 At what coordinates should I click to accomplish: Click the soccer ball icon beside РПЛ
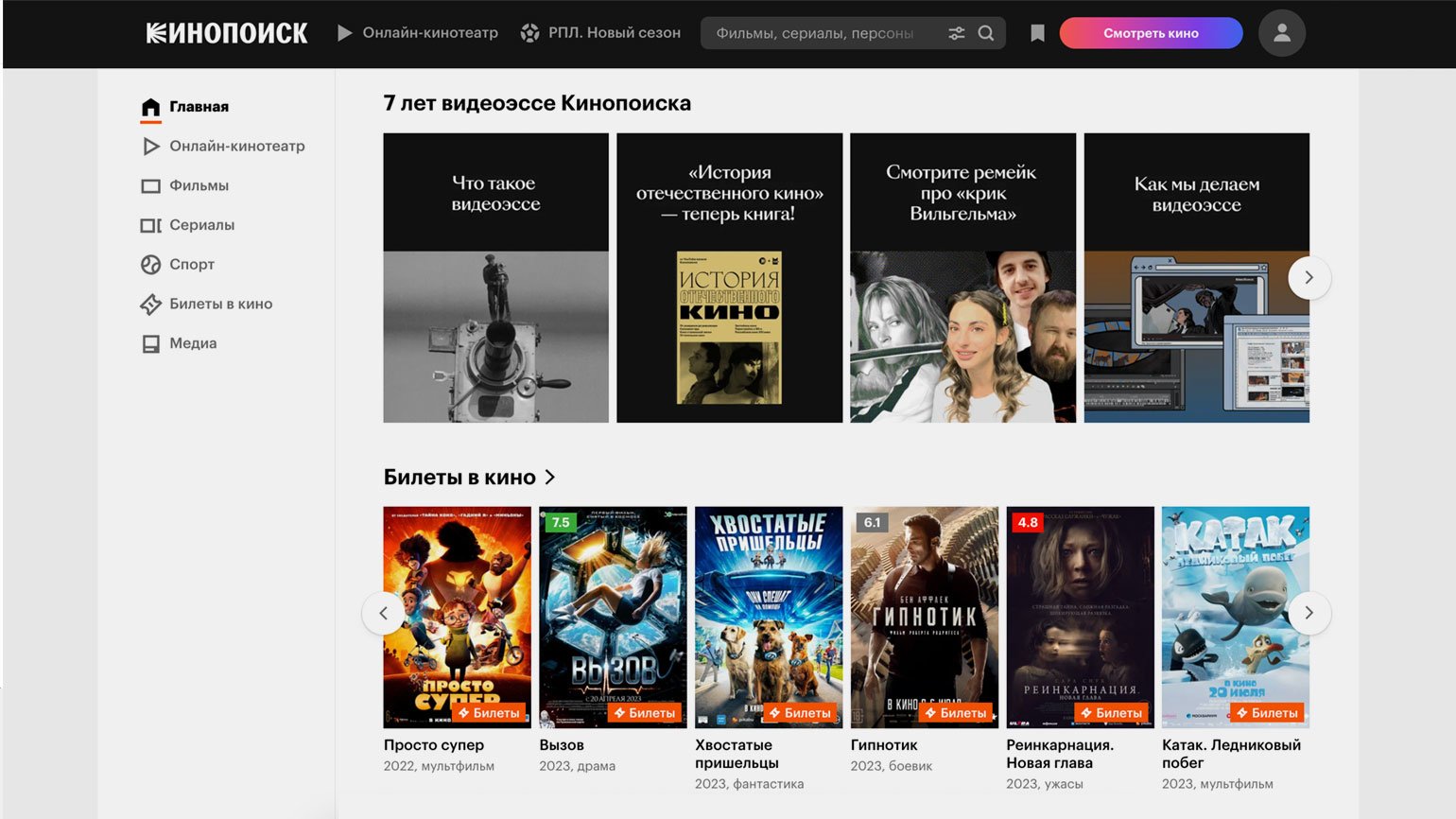(x=530, y=33)
